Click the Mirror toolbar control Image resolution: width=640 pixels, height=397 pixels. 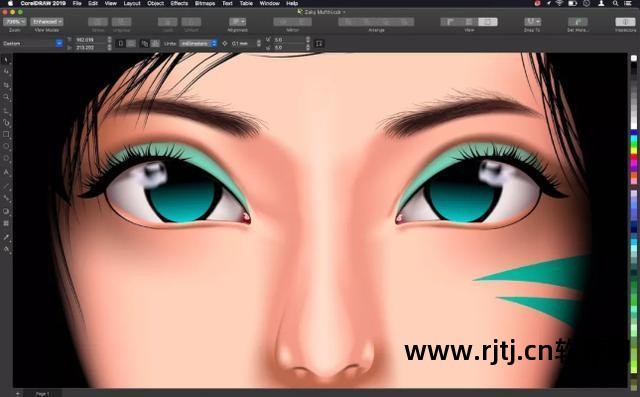click(x=293, y=22)
